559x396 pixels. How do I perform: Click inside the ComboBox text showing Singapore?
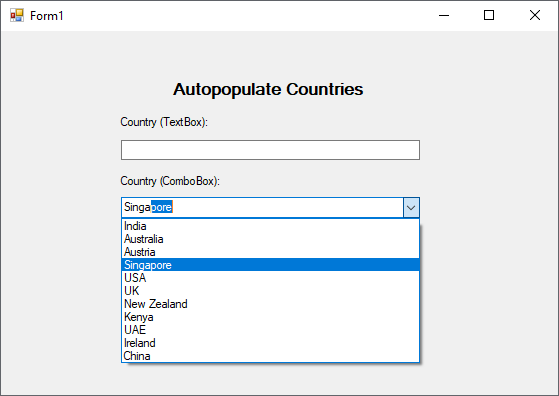[x=262, y=207]
